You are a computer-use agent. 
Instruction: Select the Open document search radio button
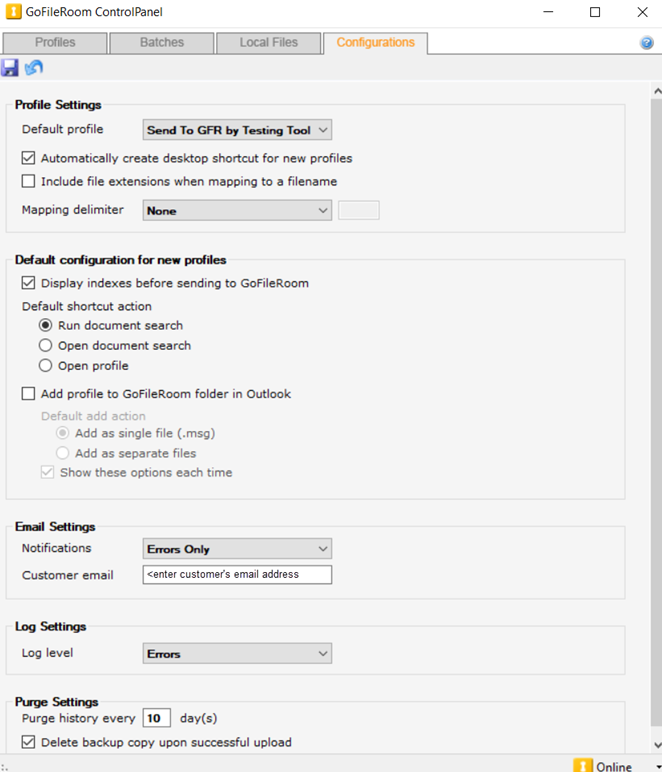tap(46, 345)
